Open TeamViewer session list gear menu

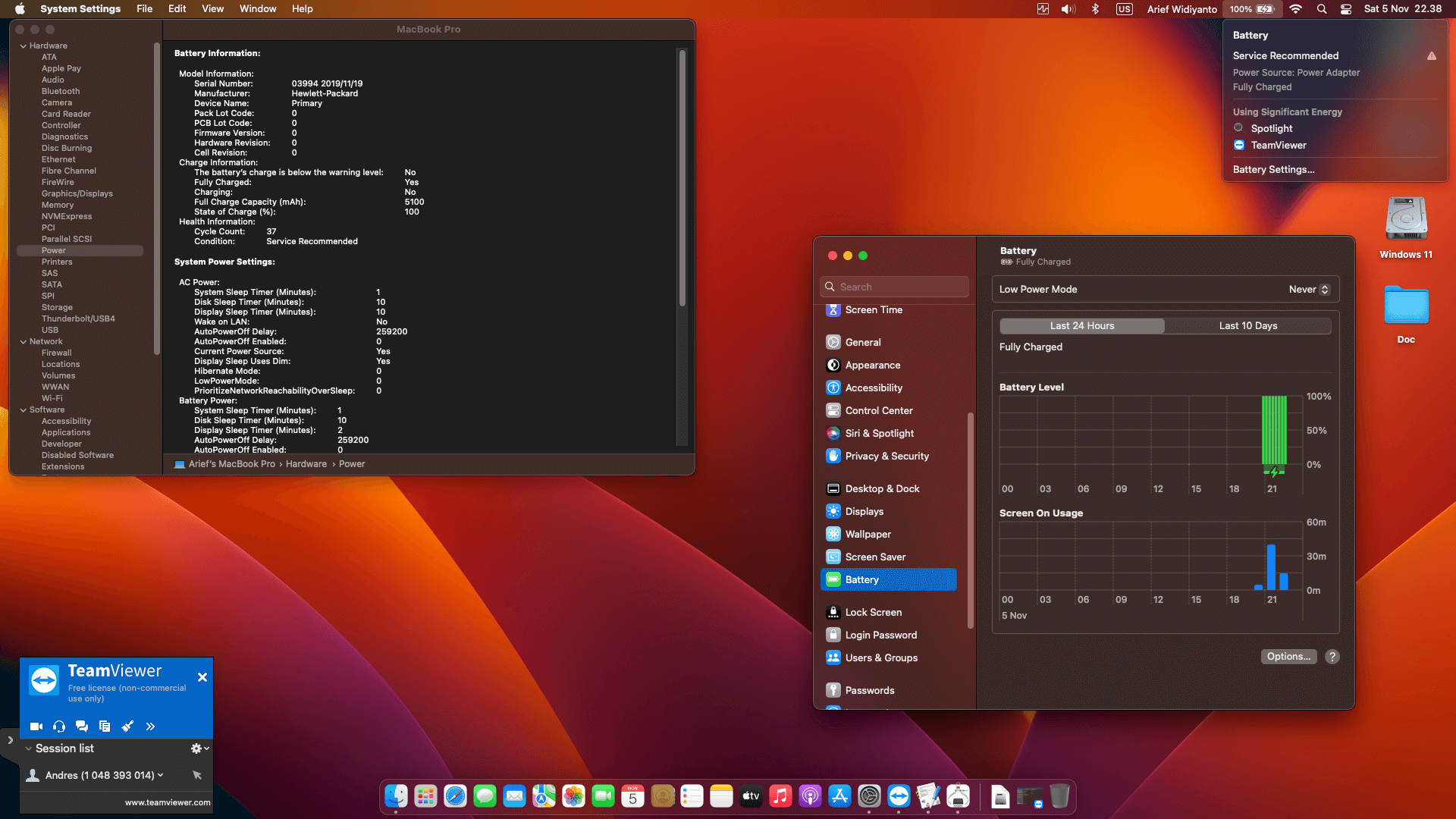[x=200, y=748]
